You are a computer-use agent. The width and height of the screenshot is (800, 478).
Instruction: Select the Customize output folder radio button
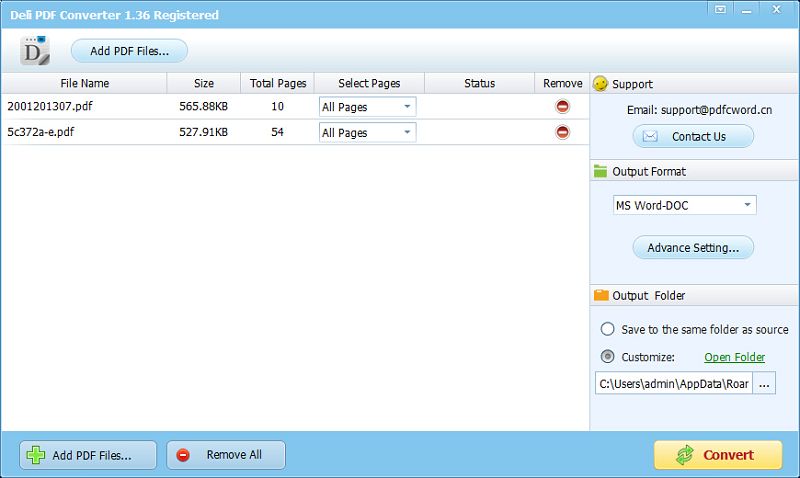pyautogui.click(x=607, y=356)
